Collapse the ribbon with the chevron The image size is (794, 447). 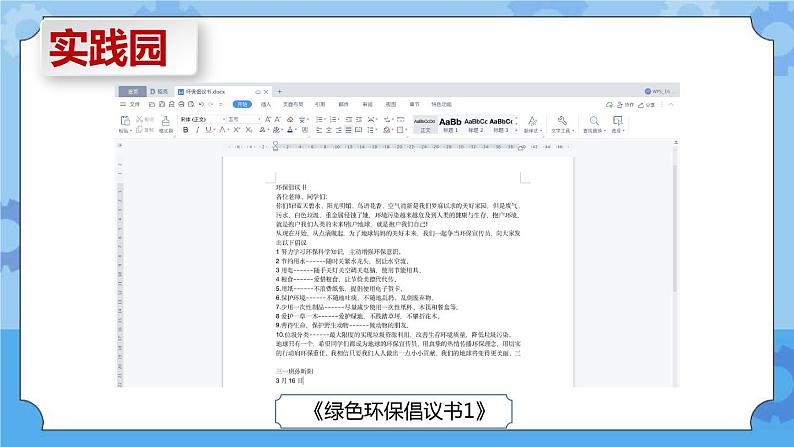671,104
